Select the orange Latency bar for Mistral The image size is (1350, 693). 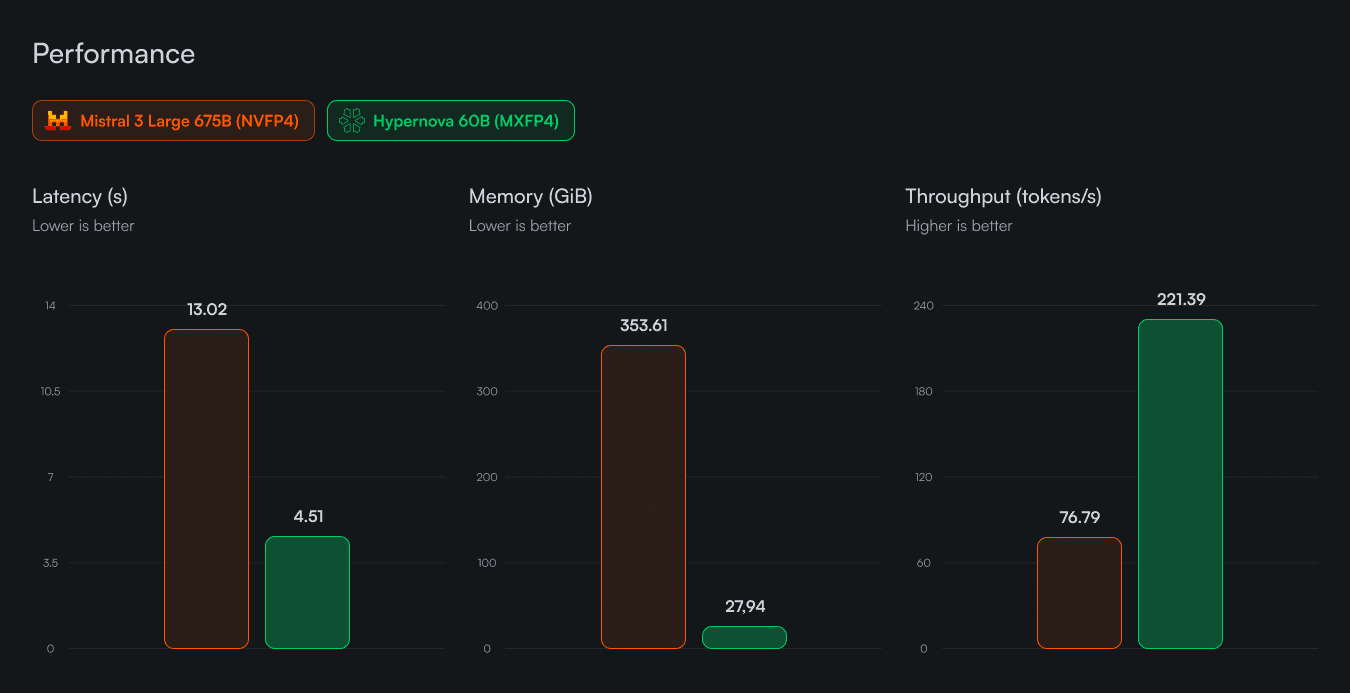coord(206,489)
